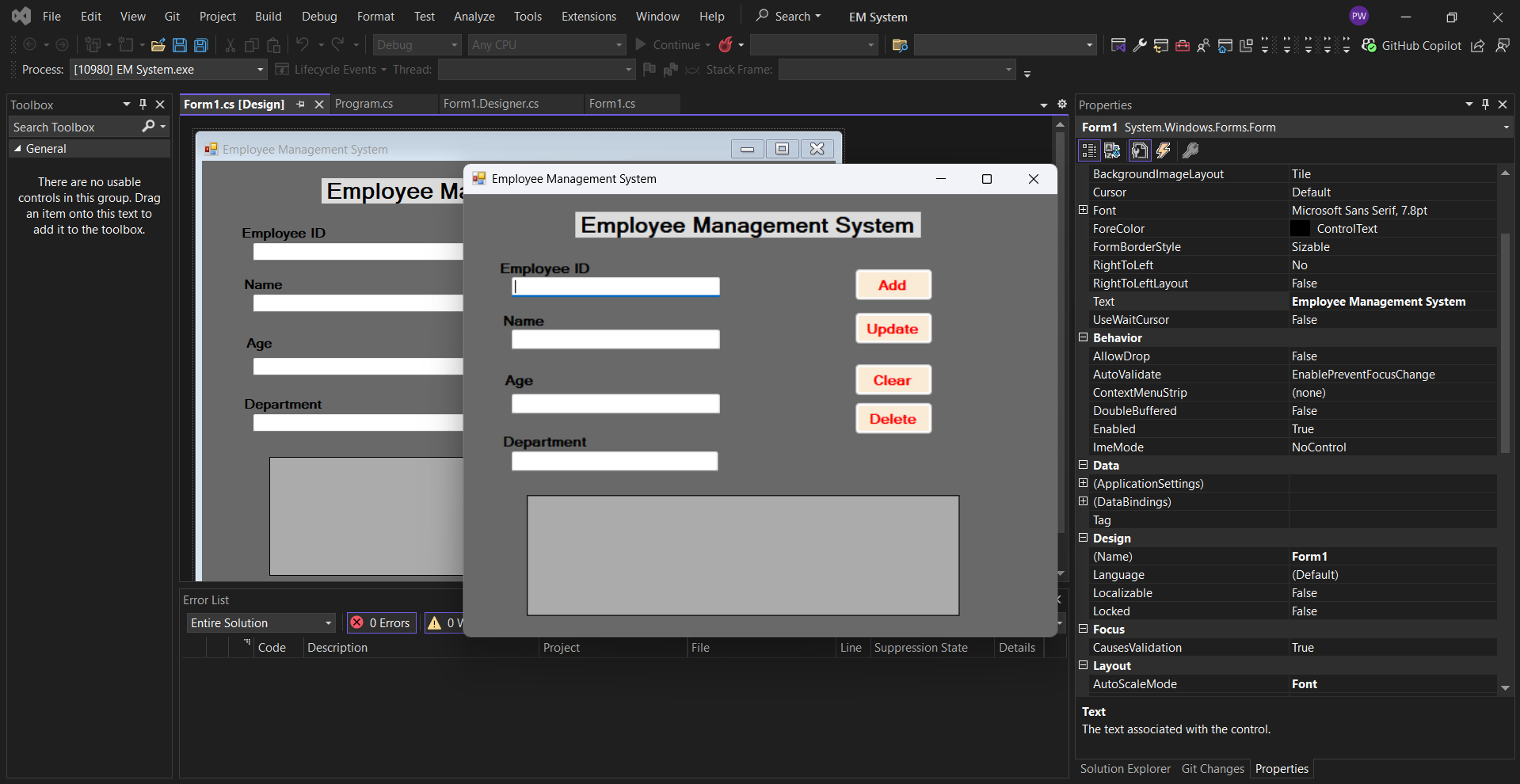Screen dimensions: 1520x784
Task: Click the ForeColor black color swatch
Action: [x=1301, y=229]
